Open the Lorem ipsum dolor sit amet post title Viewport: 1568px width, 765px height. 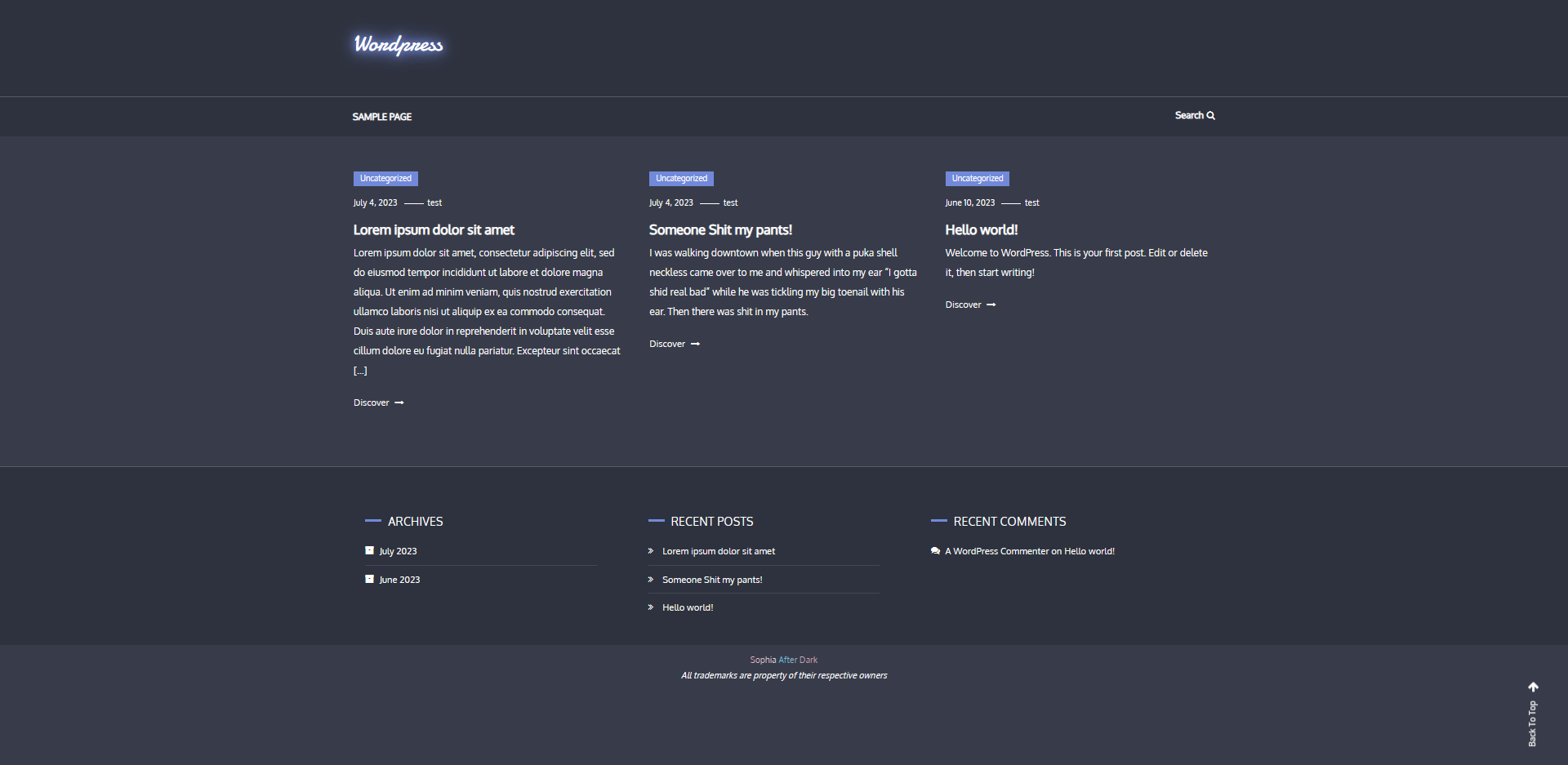[434, 230]
